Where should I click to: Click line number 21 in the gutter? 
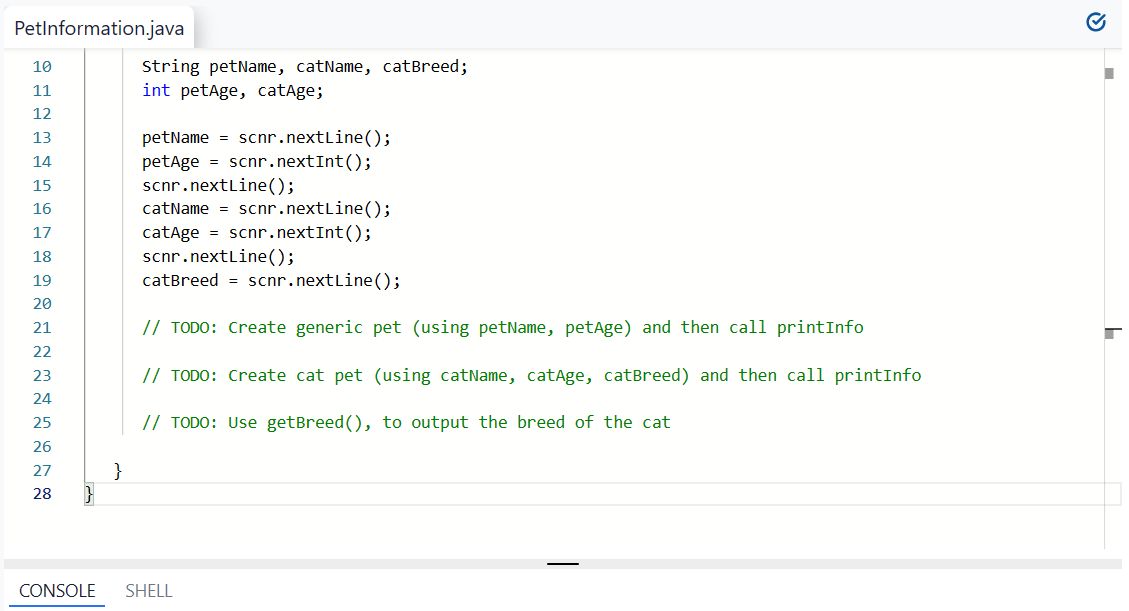[x=42, y=327]
